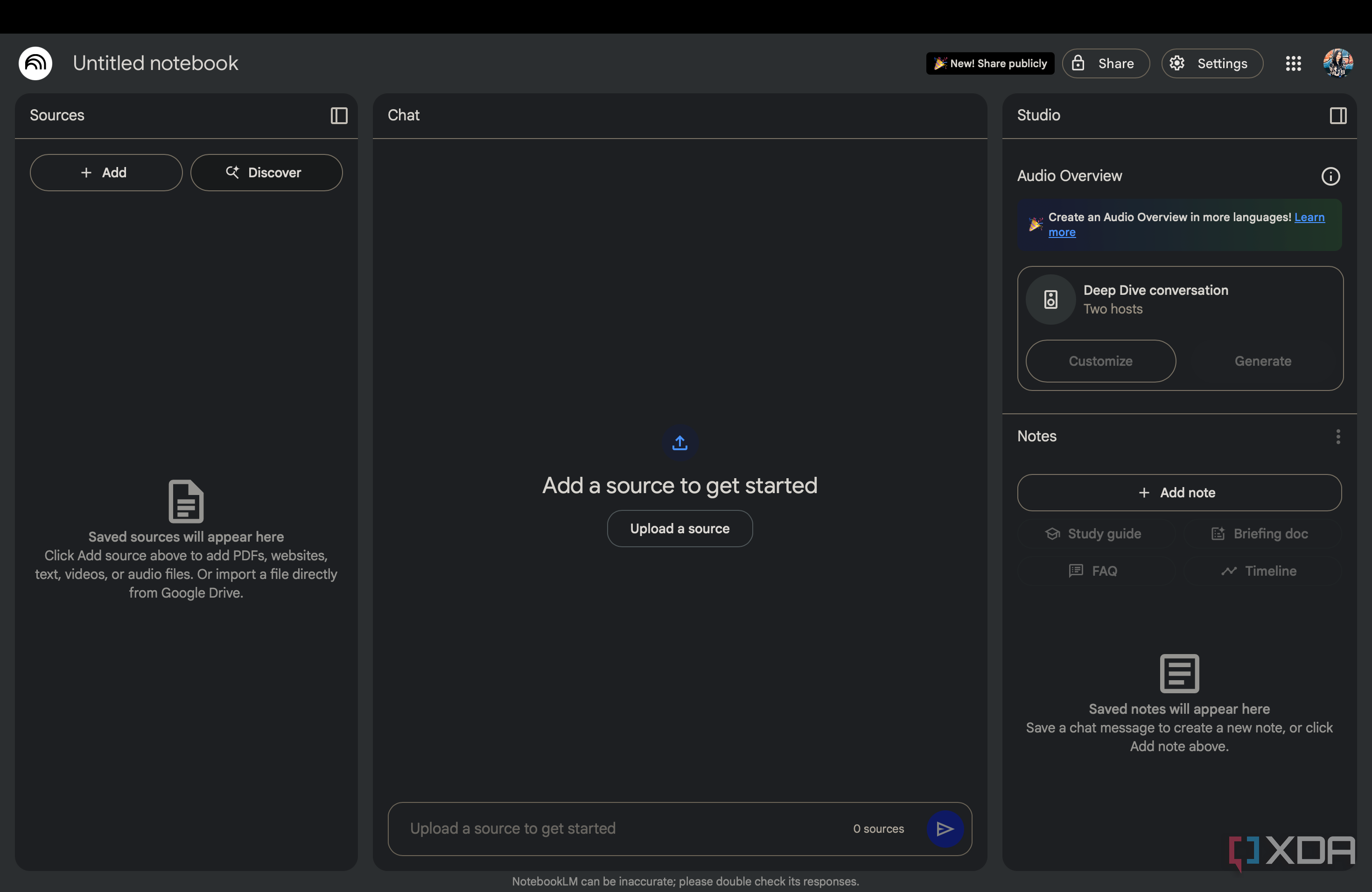The height and width of the screenshot is (892, 1372).
Task: Click the Chat panel heading
Action: coord(404,115)
